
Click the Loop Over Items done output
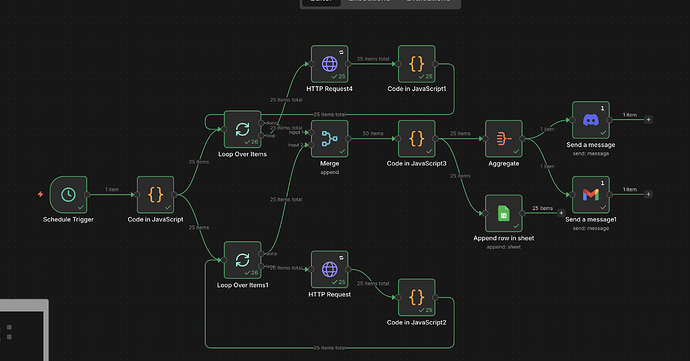(261, 123)
